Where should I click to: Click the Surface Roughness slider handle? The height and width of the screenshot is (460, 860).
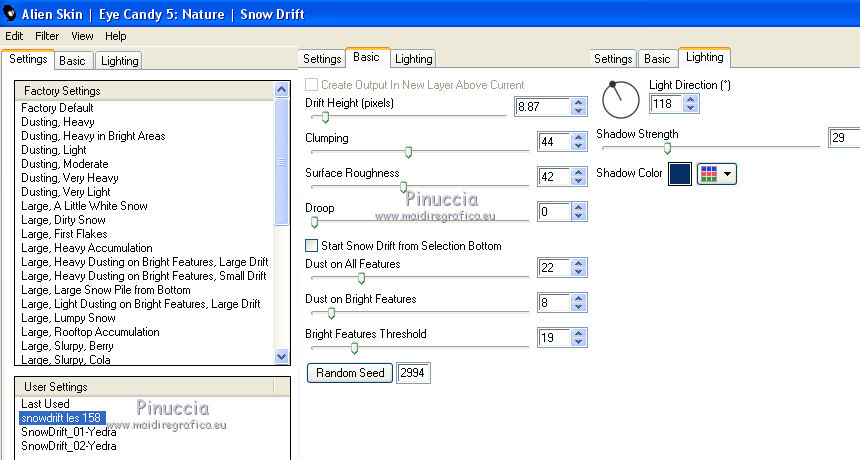(403, 188)
